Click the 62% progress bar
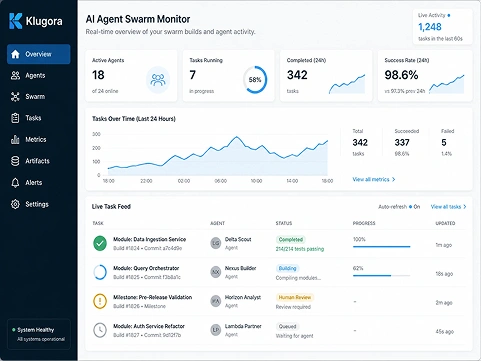 tap(381, 276)
